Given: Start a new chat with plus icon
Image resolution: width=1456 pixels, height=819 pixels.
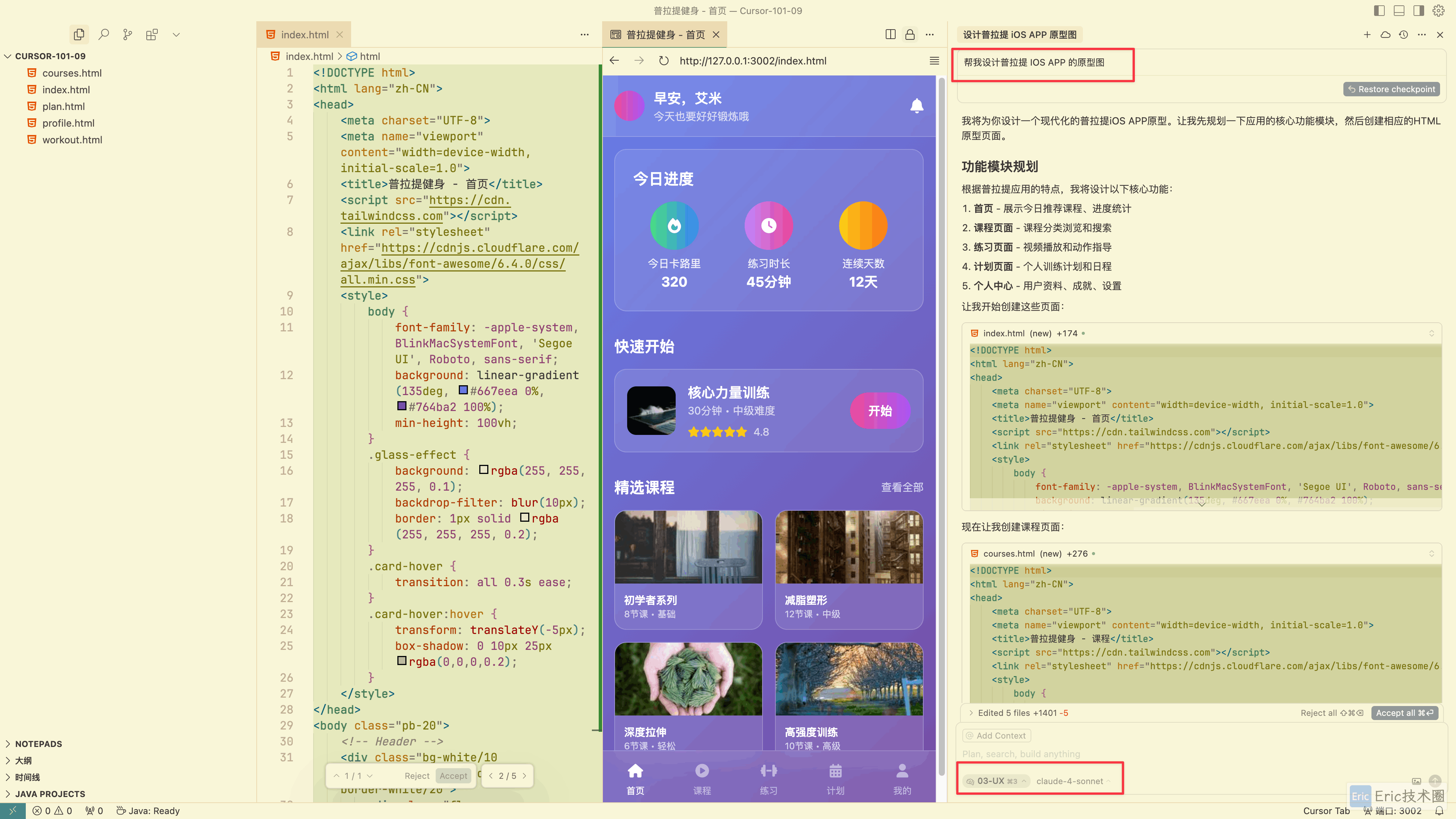Looking at the screenshot, I should pos(1367,35).
